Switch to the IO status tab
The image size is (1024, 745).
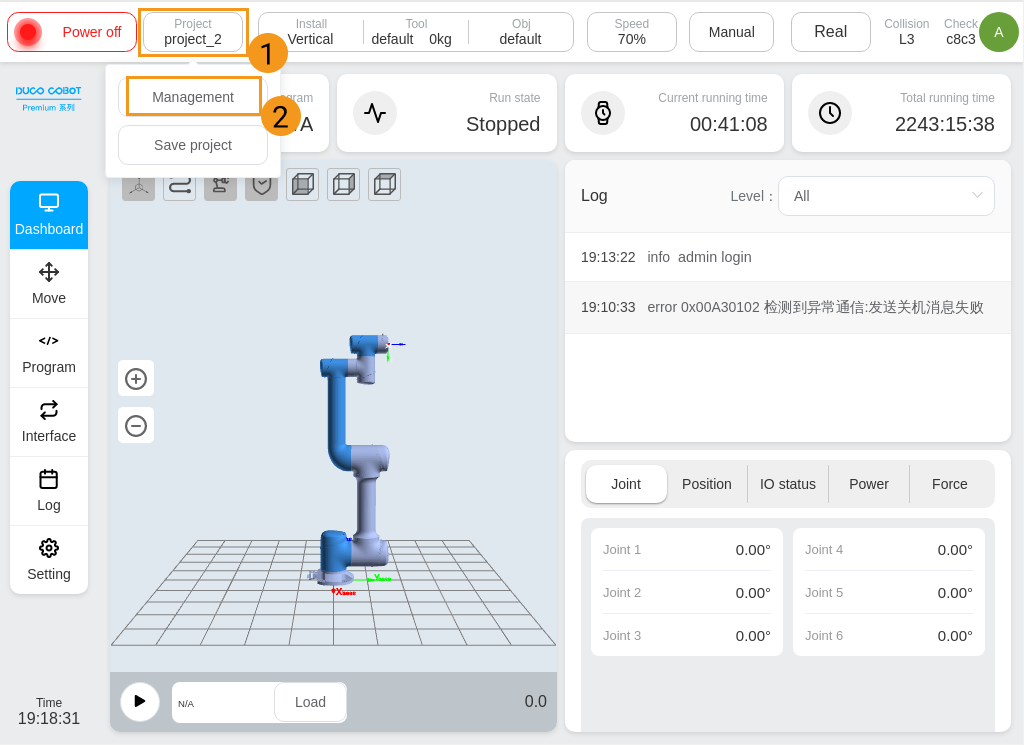point(787,484)
